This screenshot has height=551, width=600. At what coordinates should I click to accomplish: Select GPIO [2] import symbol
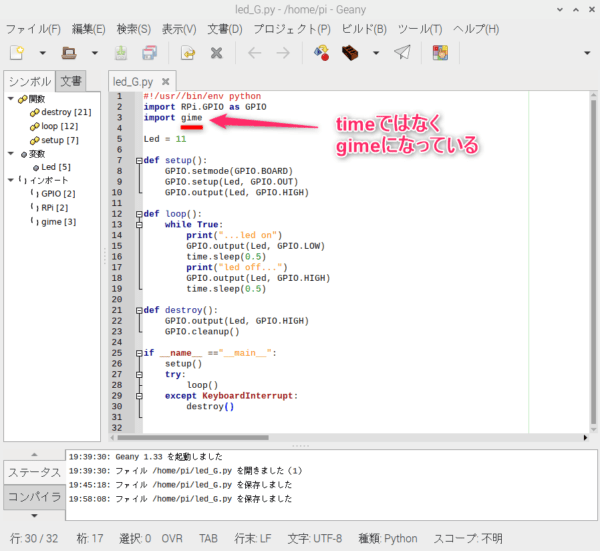pos(53,194)
